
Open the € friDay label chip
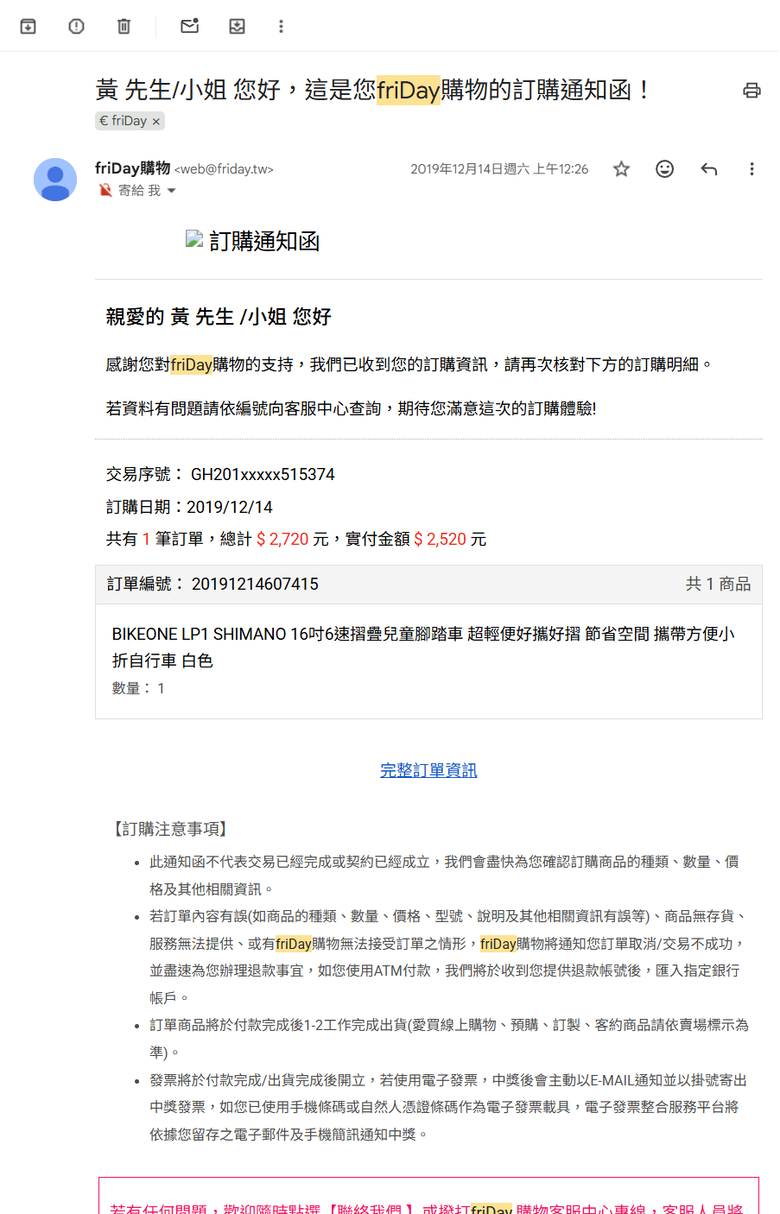122,121
